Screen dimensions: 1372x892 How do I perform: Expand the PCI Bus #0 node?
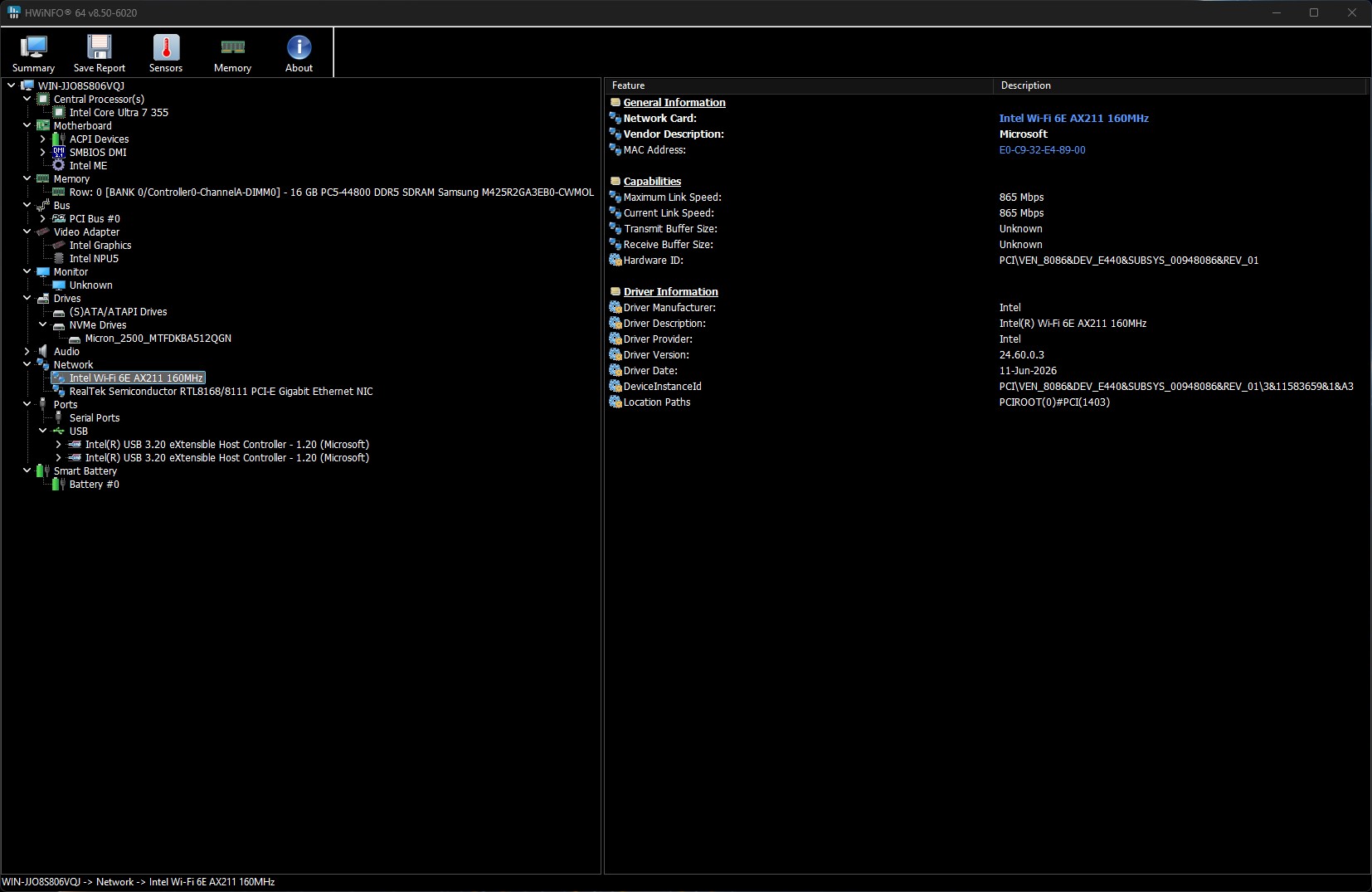pos(43,218)
